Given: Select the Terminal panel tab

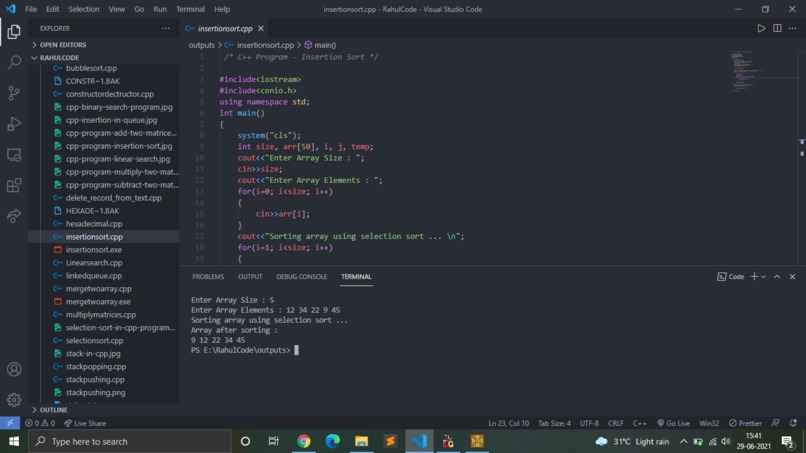Looking at the screenshot, I should pos(356,277).
